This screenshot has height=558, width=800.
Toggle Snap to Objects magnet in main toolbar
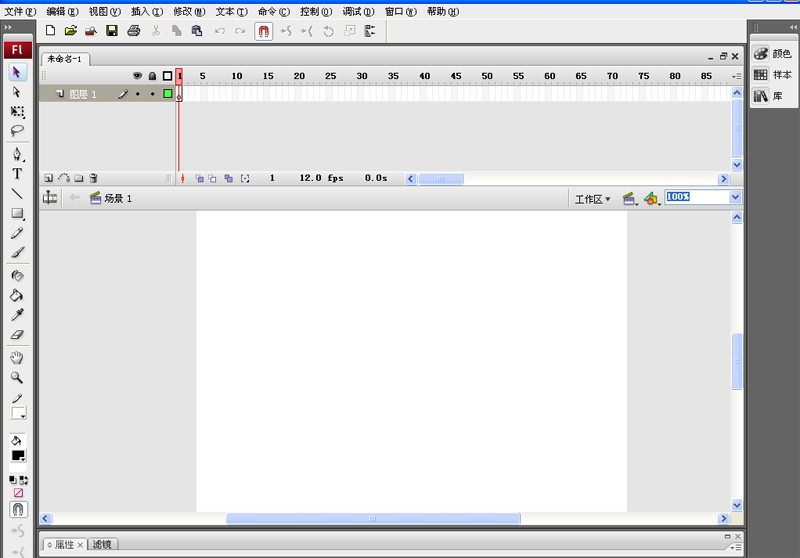pos(264,32)
